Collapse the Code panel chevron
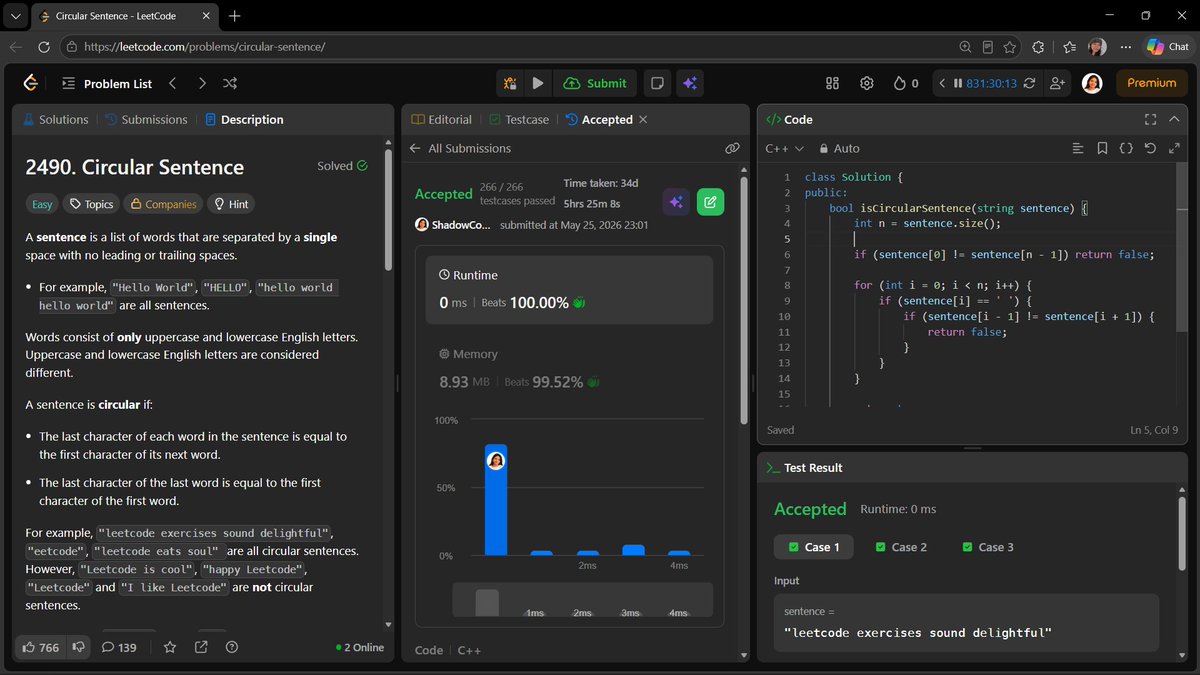The height and width of the screenshot is (675, 1200). pyautogui.click(x=1176, y=119)
